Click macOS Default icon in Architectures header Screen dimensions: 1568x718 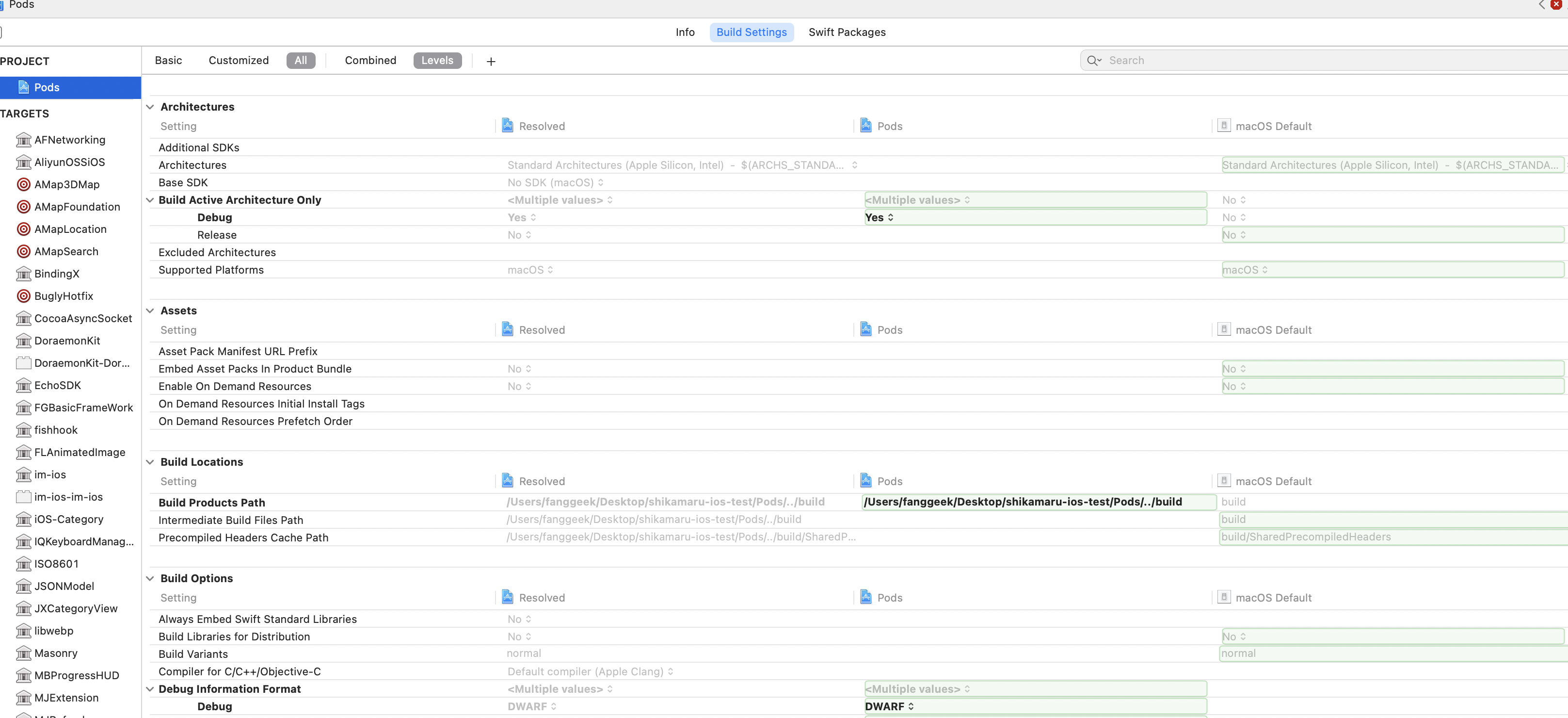click(1223, 126)
